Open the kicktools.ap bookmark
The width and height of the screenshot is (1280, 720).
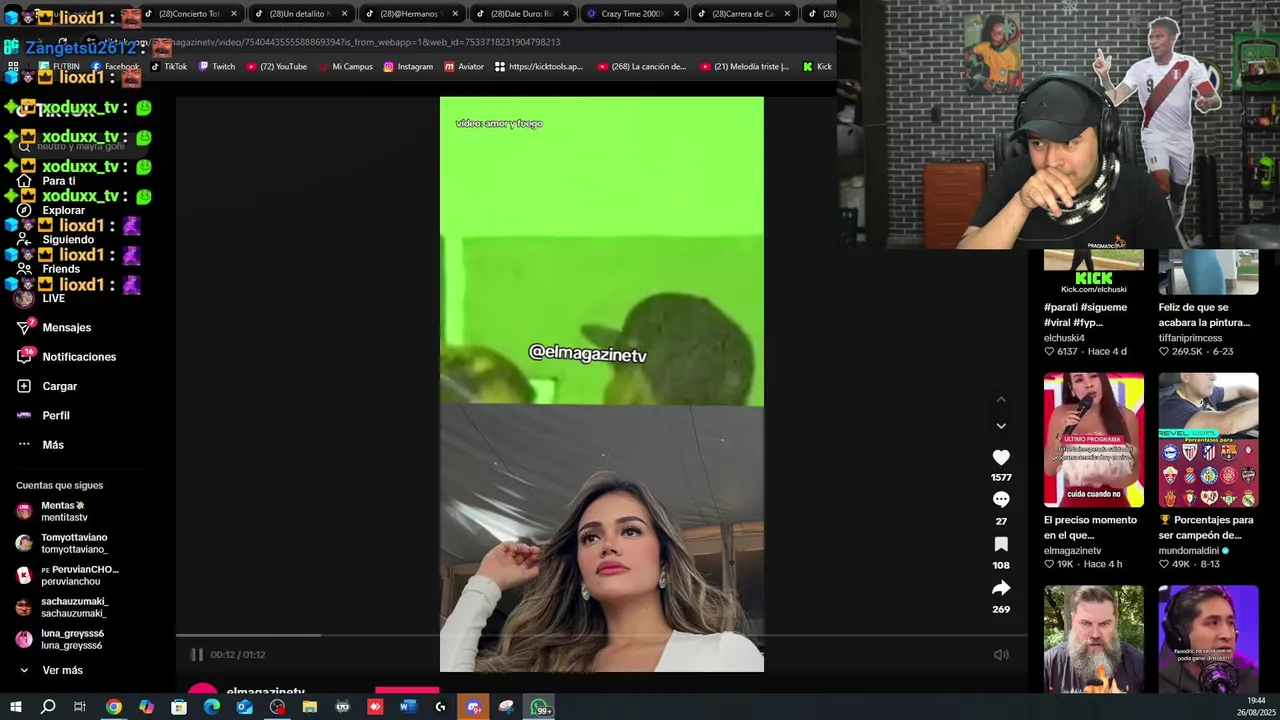click(x=538, y=67)
